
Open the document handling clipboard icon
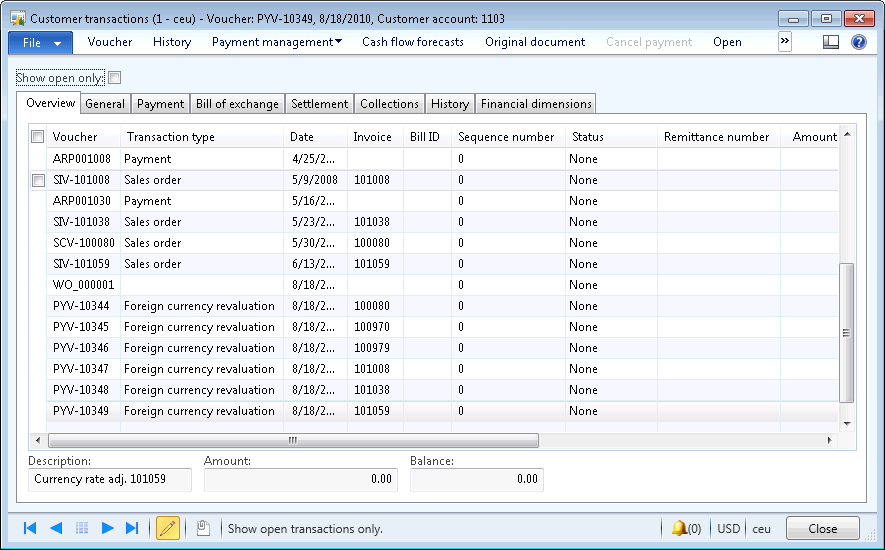[203, 528]
